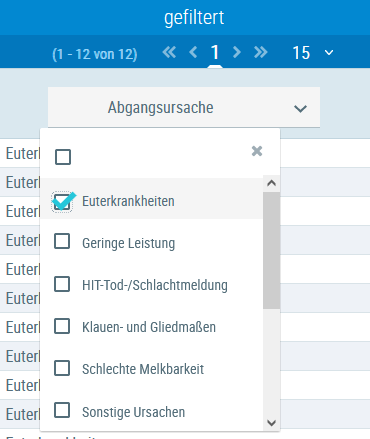
Task: Open rows-per-page dropdown showing 15
Action: (x=312, y=53)
